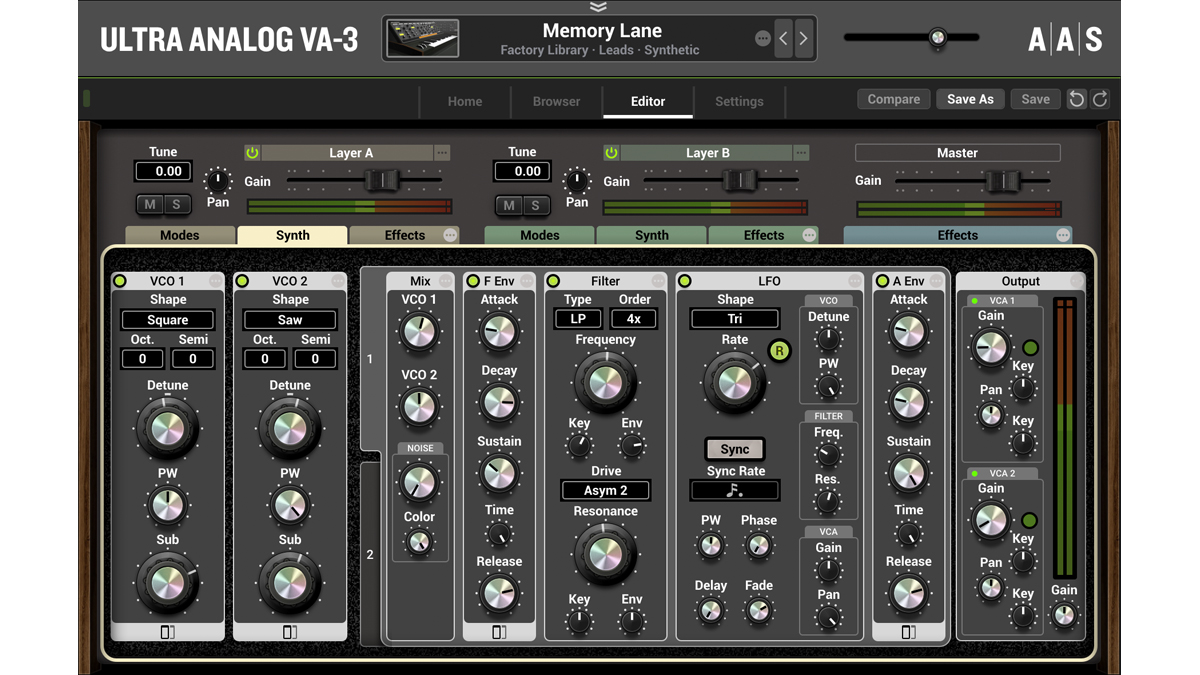Open A Env module options icon
Image resolution: width=1200 pixels, height=675 pixels.
pos(937,281)
